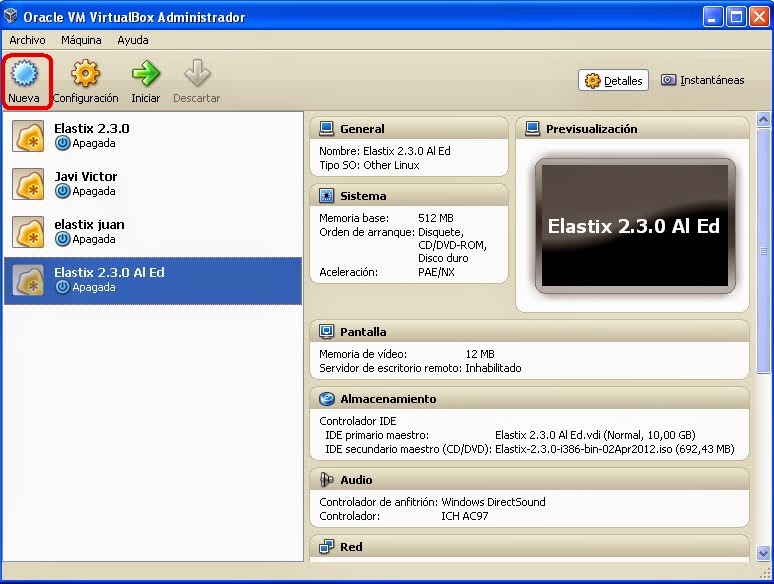774x584 pixels.
Task: Open the General section header link
Action: 362,129
